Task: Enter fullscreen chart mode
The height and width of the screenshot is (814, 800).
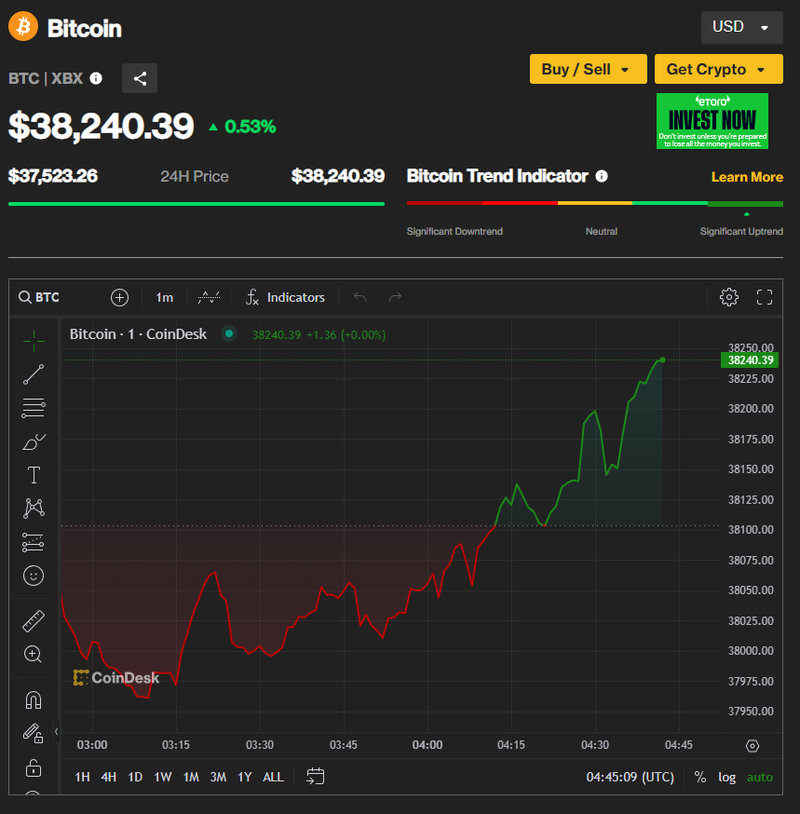Action: click(x=765, y=297)
